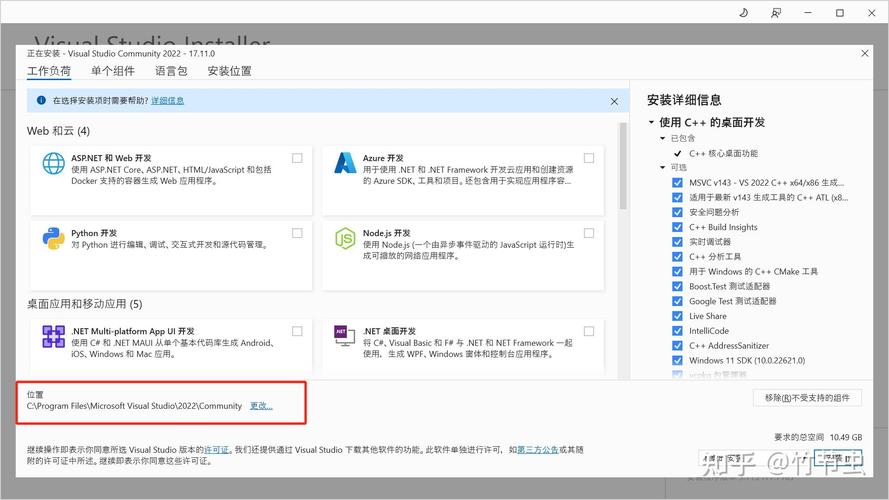The width and height of the screenshot is (889, 500).
Task: Click the .NET Multi-platform App UI icon
Action: 53,336
